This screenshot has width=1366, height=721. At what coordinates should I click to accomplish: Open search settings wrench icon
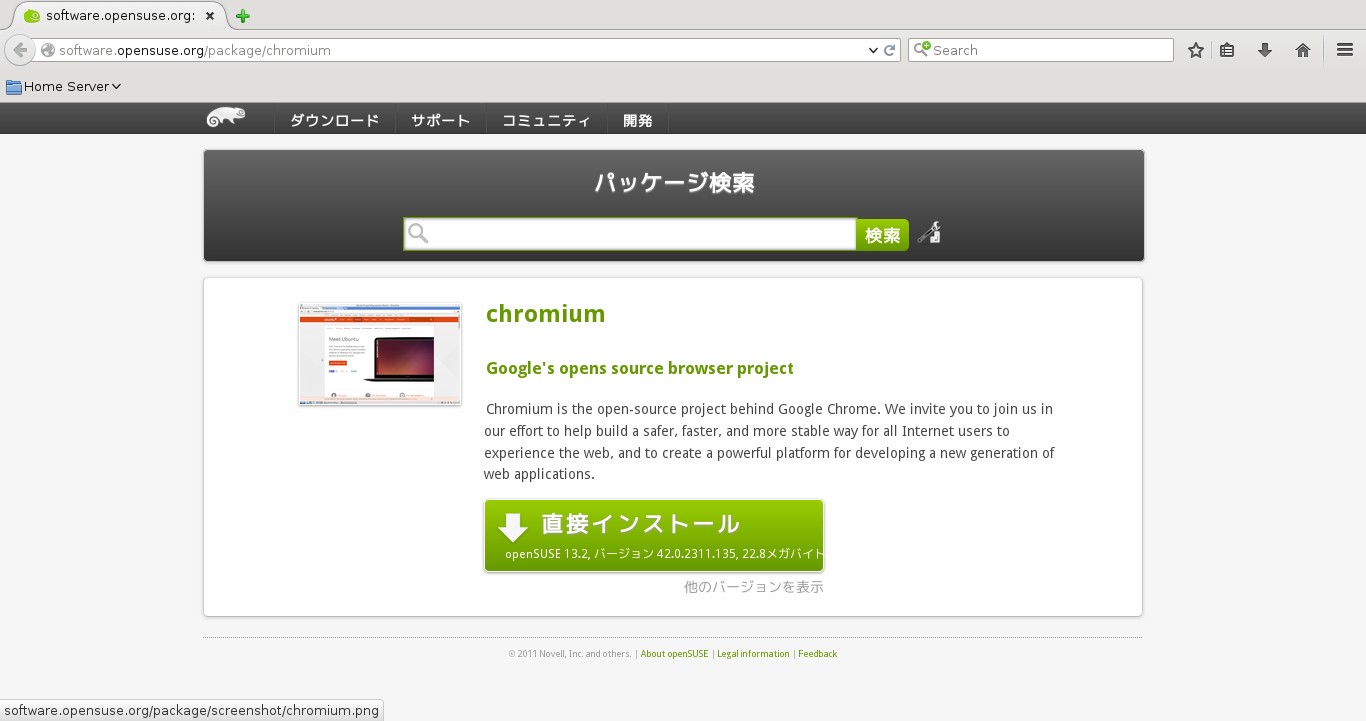929,234
